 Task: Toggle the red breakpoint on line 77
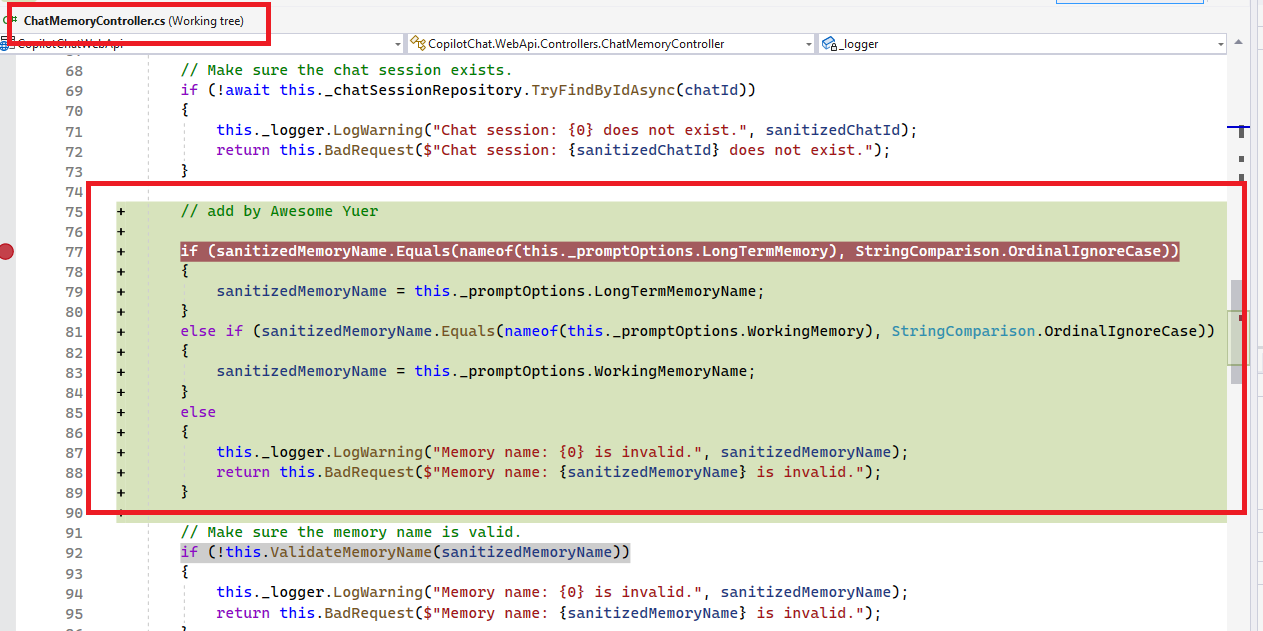(7, 251)
